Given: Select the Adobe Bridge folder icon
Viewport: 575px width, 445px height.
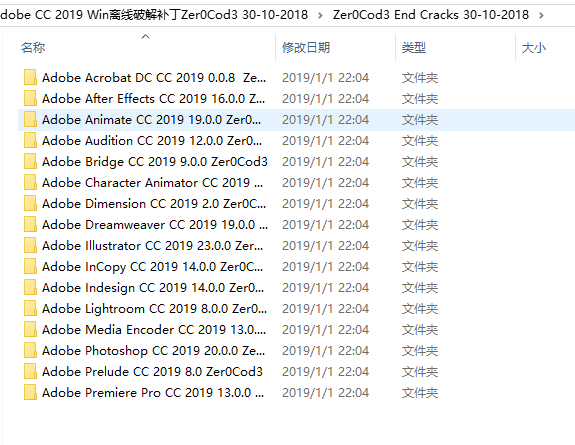Looking at the screenshot, I should point(30,161).
